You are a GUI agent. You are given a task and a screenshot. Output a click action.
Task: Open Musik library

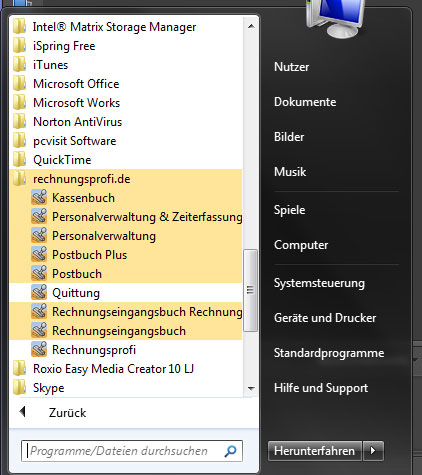click(290, 172)
